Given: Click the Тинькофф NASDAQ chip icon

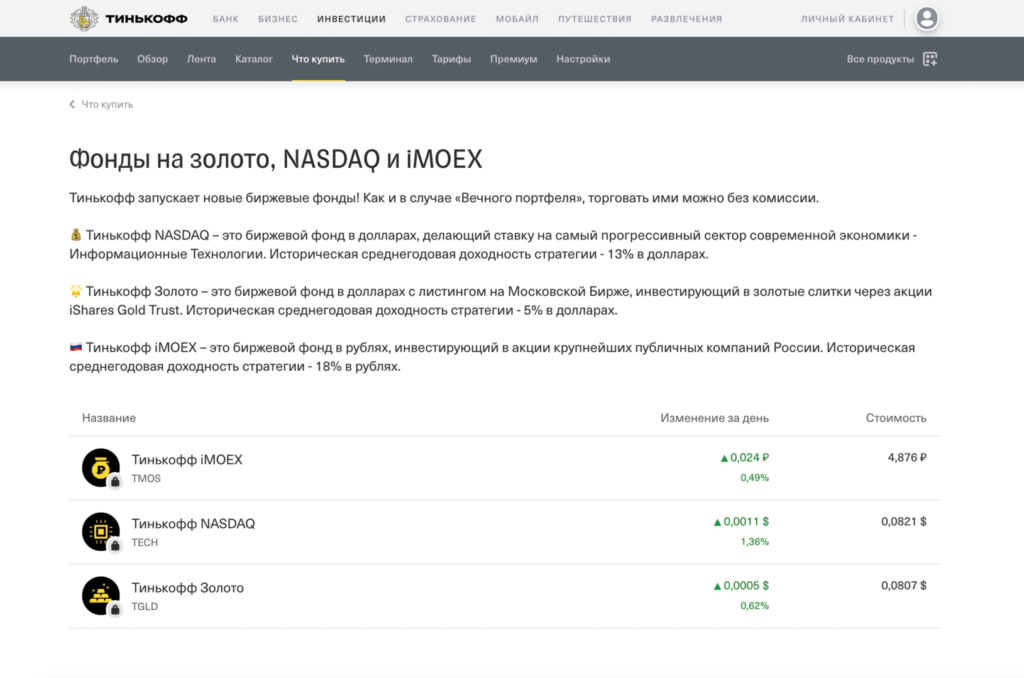Looking at the screenshot, I should (x=101, y=531).
